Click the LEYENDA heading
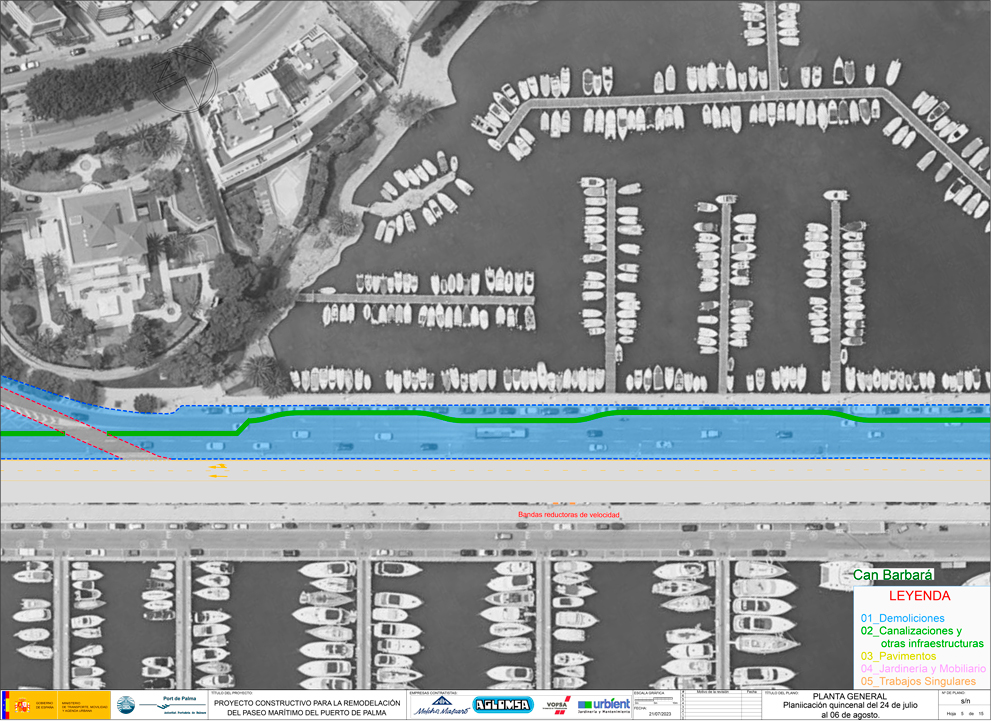 point(920,596)
